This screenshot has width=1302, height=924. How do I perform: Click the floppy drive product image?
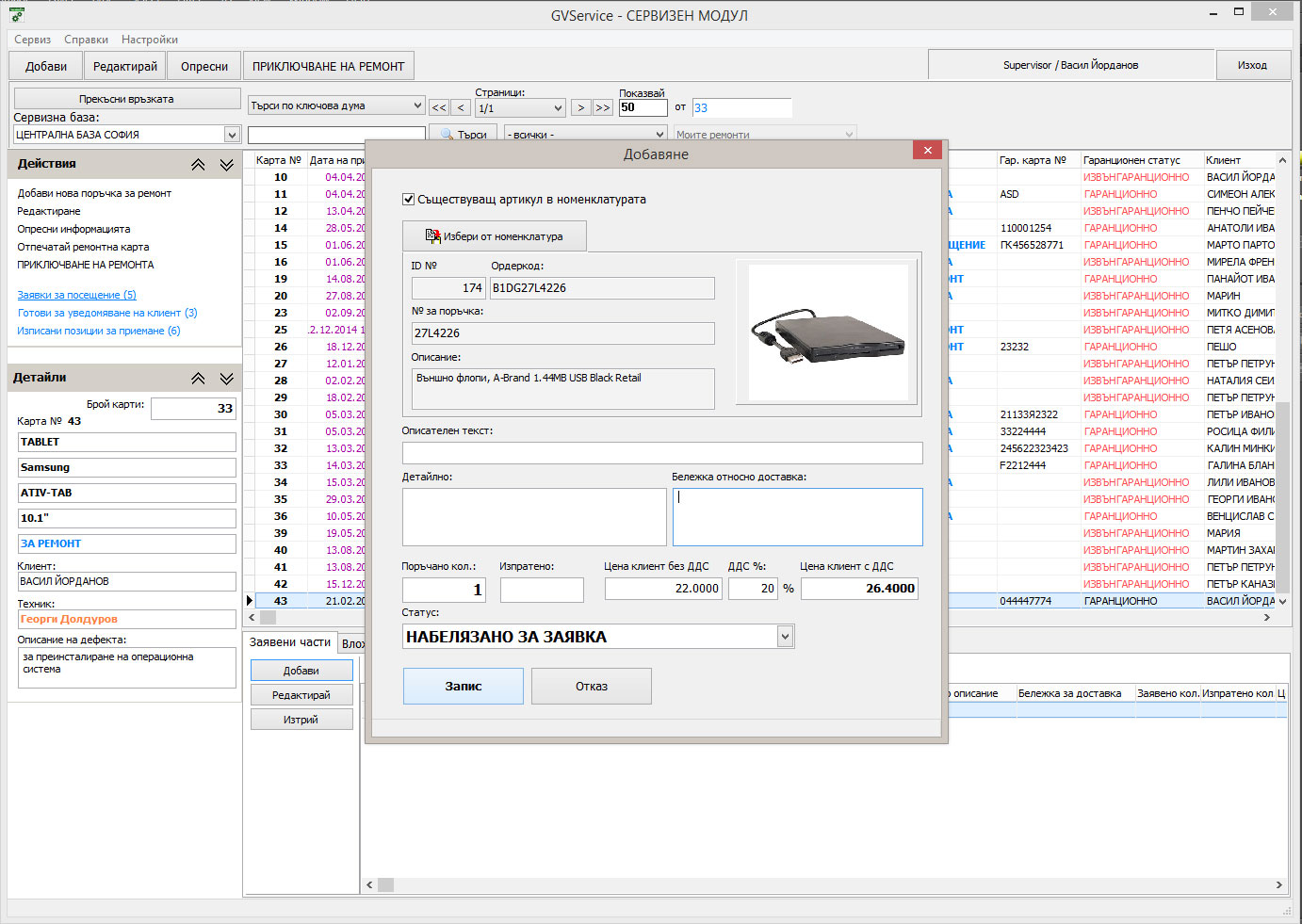click(x=828, y=332)
